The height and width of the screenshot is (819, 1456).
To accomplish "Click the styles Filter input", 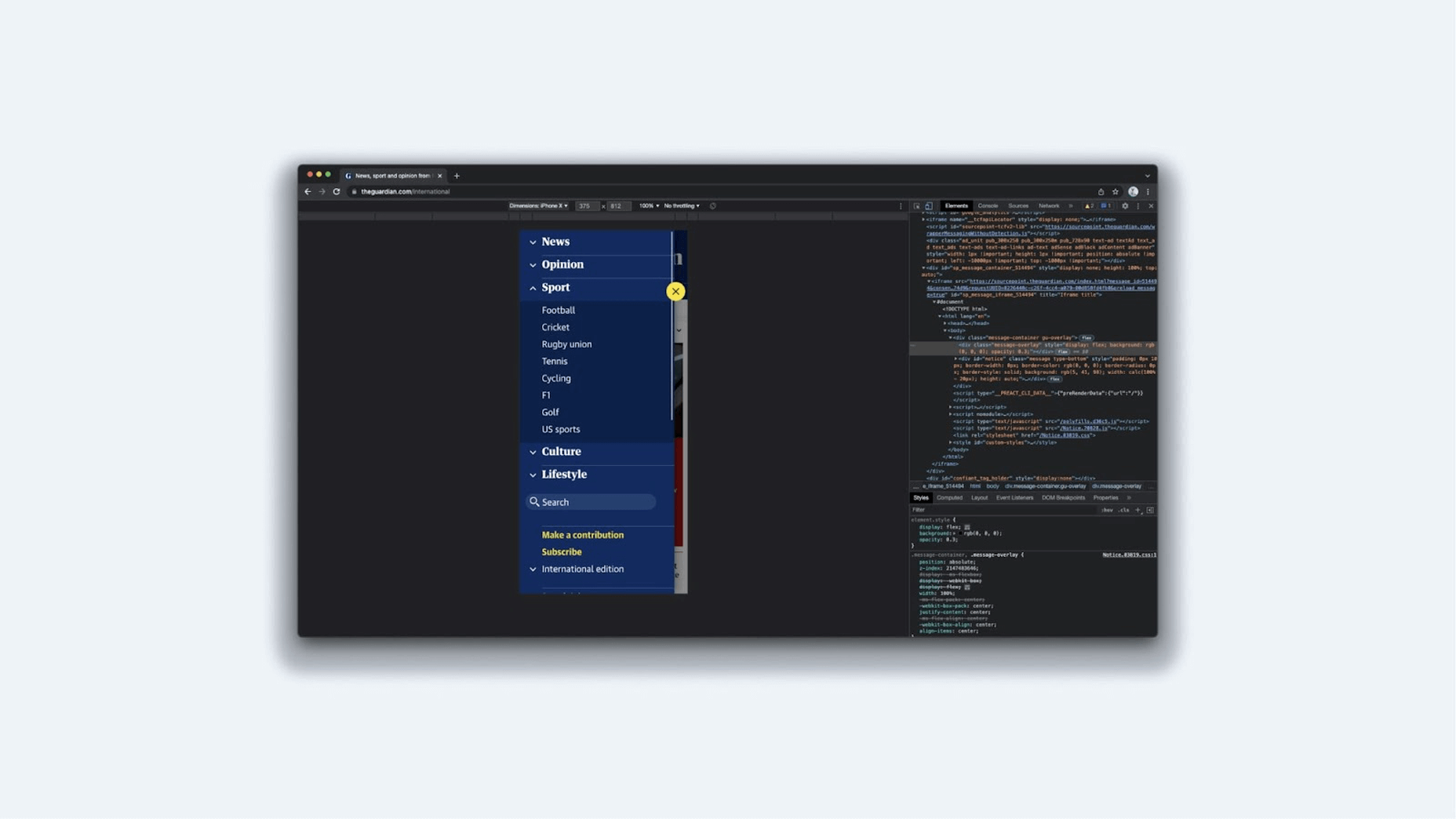I will point(1004,510).
